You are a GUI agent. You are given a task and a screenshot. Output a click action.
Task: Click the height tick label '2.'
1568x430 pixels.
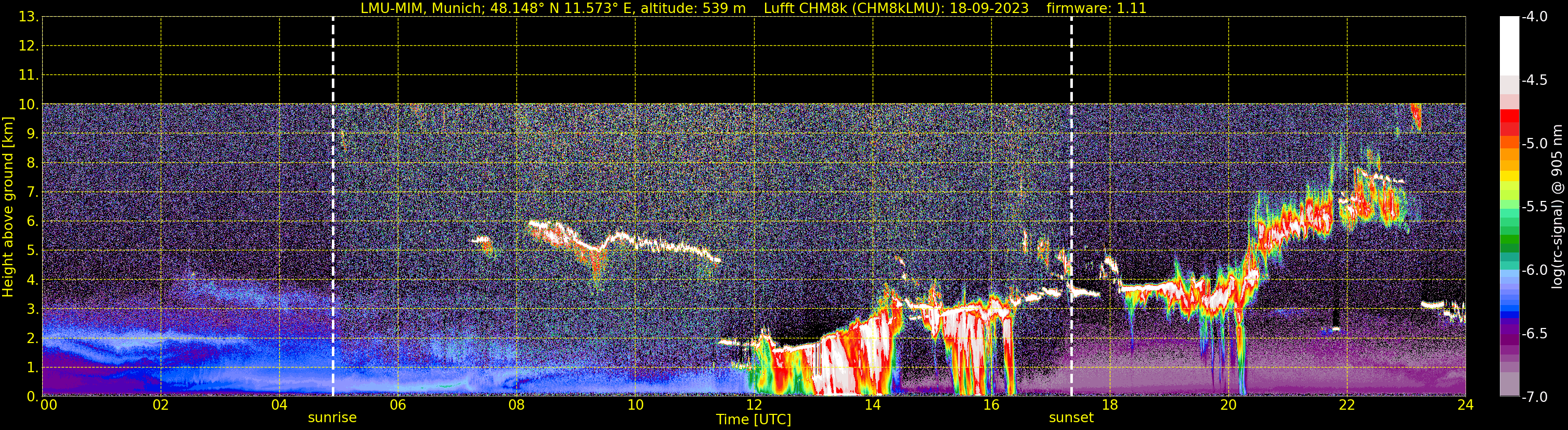[32, 339]
